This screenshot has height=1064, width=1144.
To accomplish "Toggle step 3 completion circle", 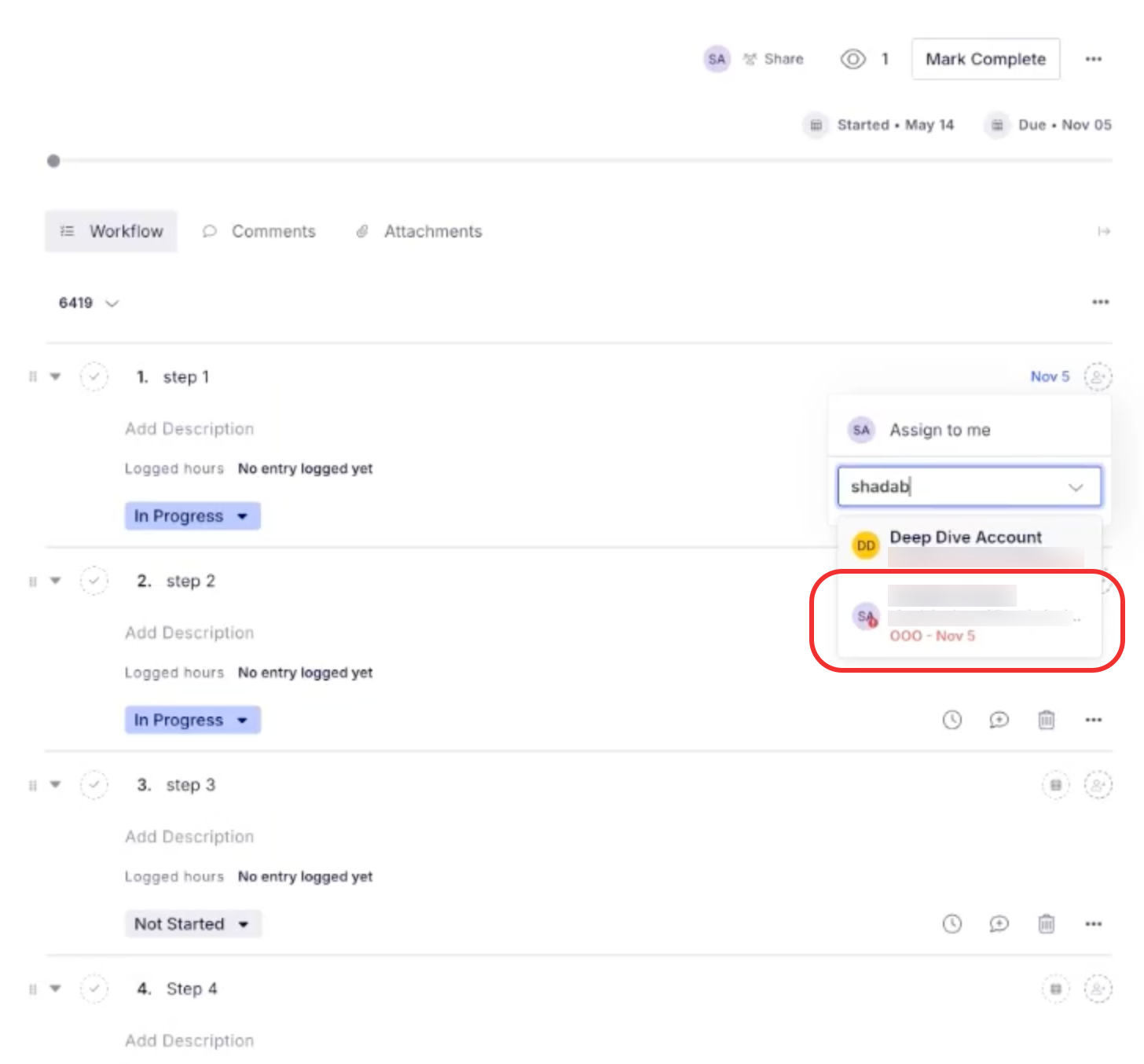I will (x=94, y=785).
